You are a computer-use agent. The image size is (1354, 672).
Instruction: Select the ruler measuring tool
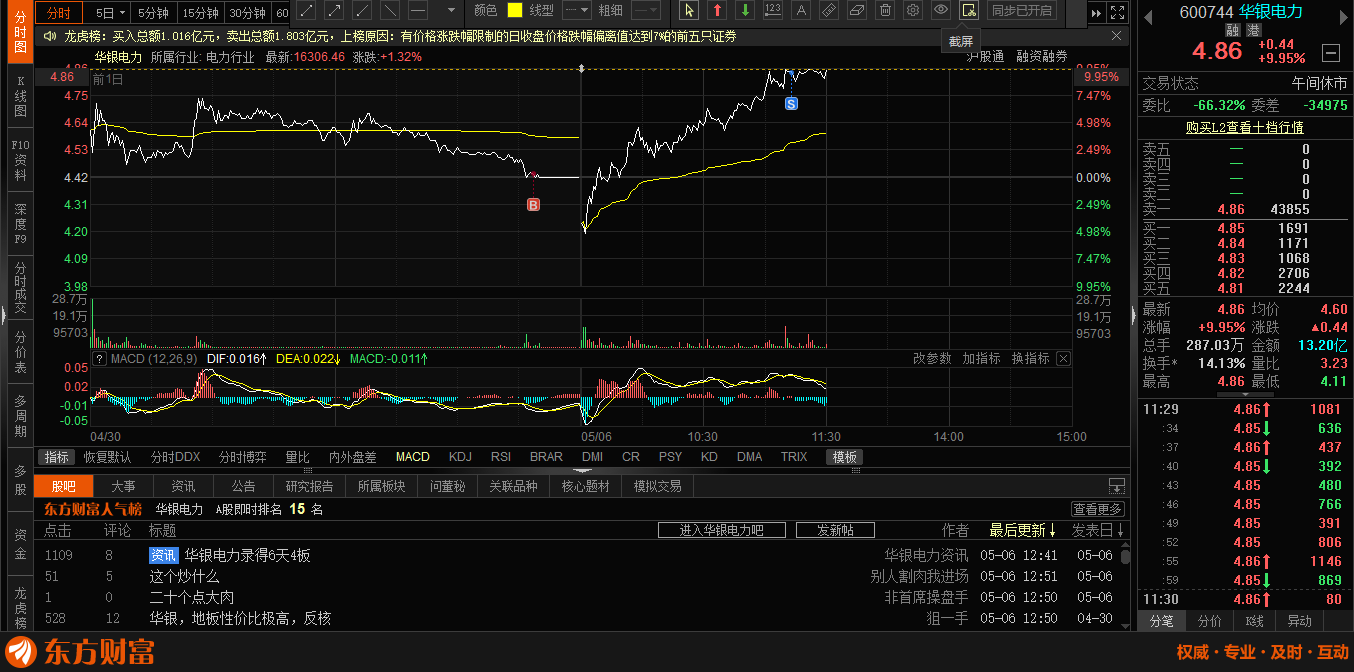click(829, 10)
